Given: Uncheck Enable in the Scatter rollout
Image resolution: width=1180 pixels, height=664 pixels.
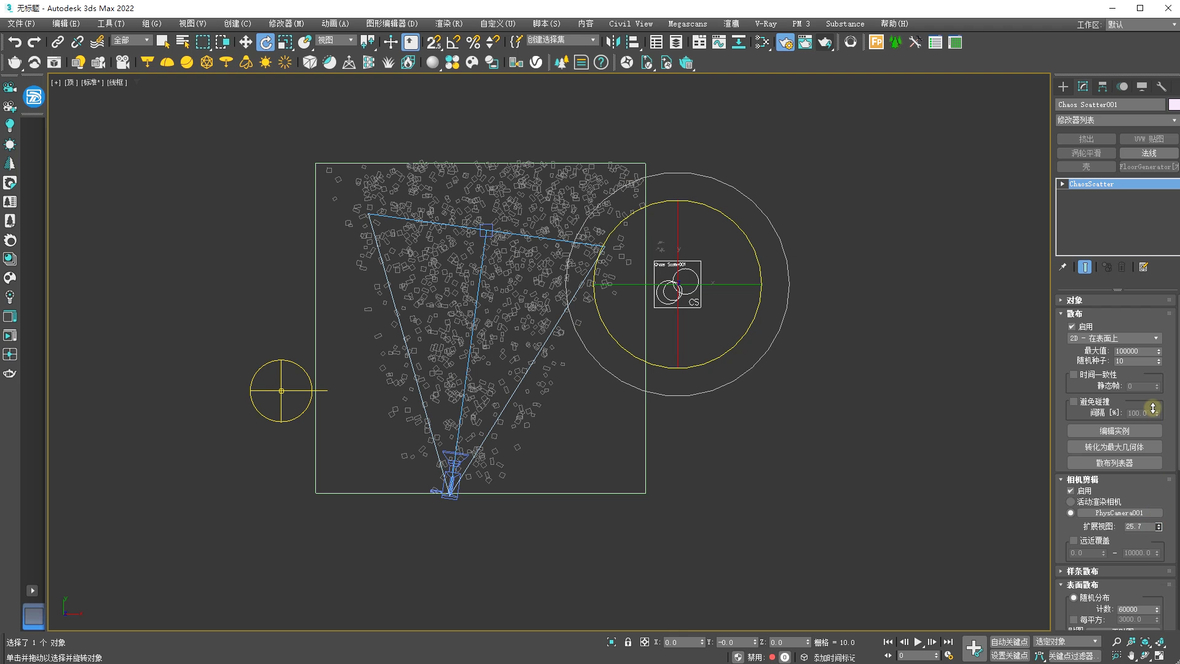Looking at the screenshot, I should (x=1072, y=326).
